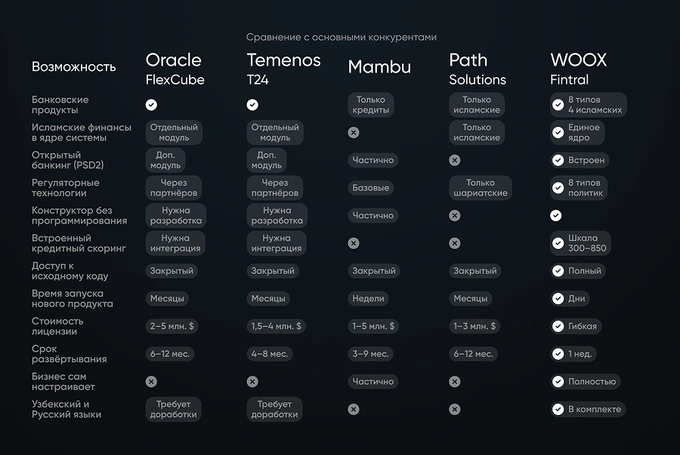
Task: Click Path Solutions' X icon for Открытый банкинг
Action: 455,159
